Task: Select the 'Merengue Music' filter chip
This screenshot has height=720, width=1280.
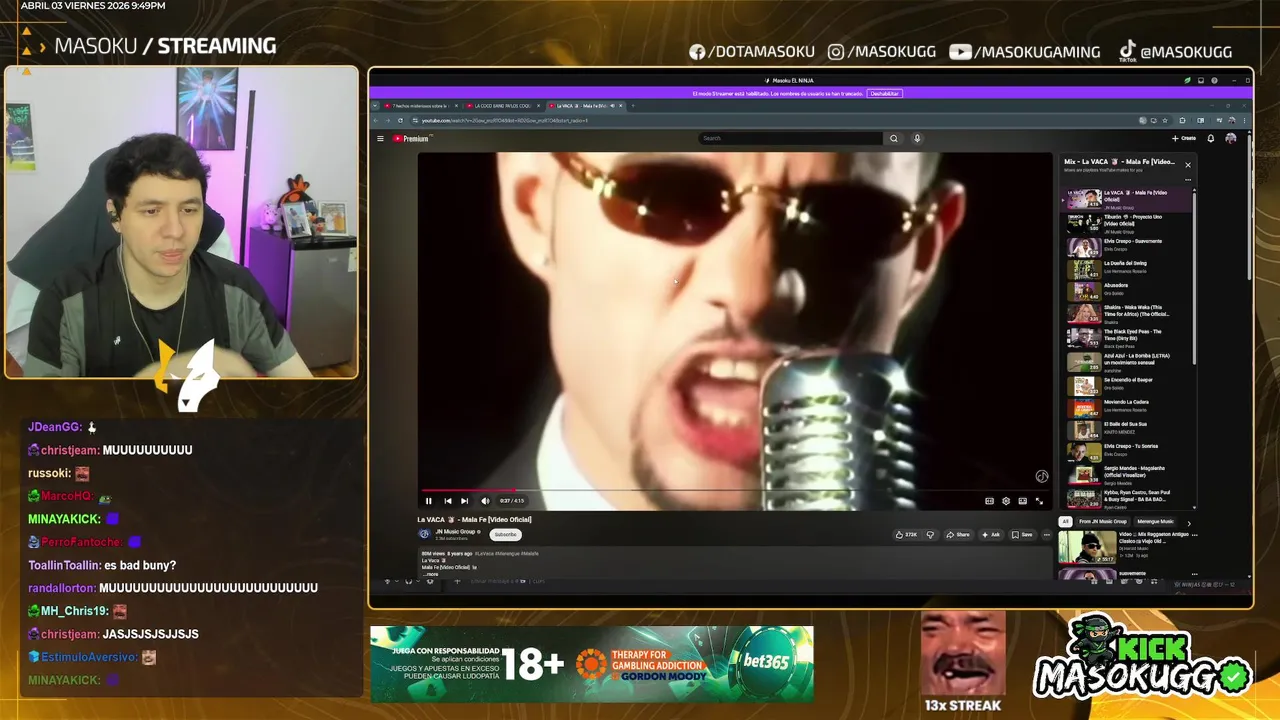Action: point(1155,521)
